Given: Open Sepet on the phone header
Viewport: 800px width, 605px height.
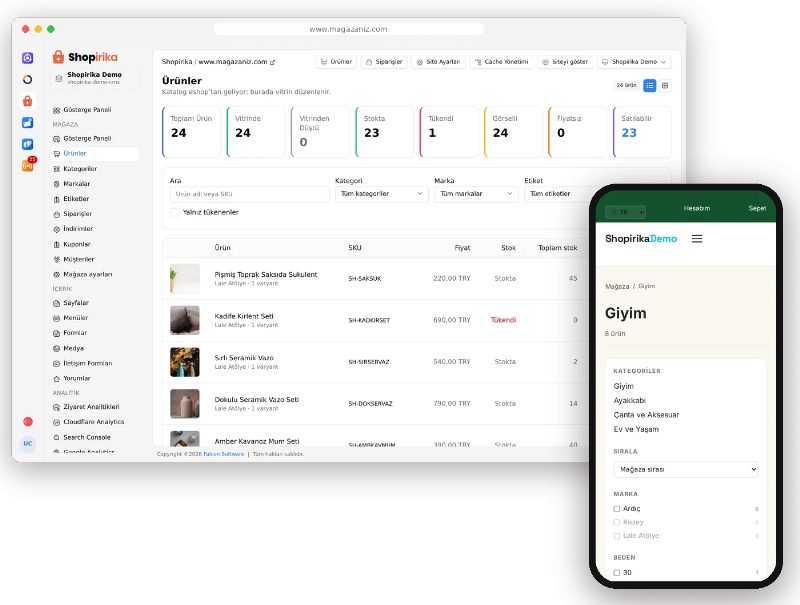Looking at the screenshot, I should [757, 208].
